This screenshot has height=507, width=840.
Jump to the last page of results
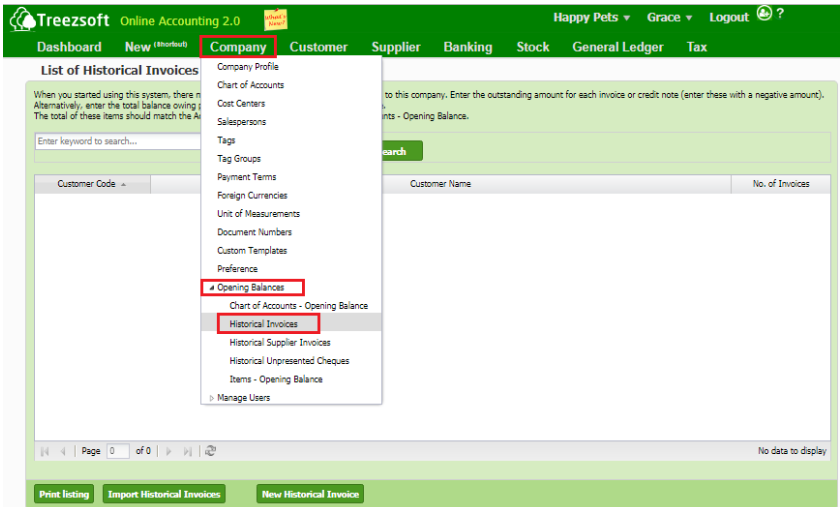(x=186, y=451)
